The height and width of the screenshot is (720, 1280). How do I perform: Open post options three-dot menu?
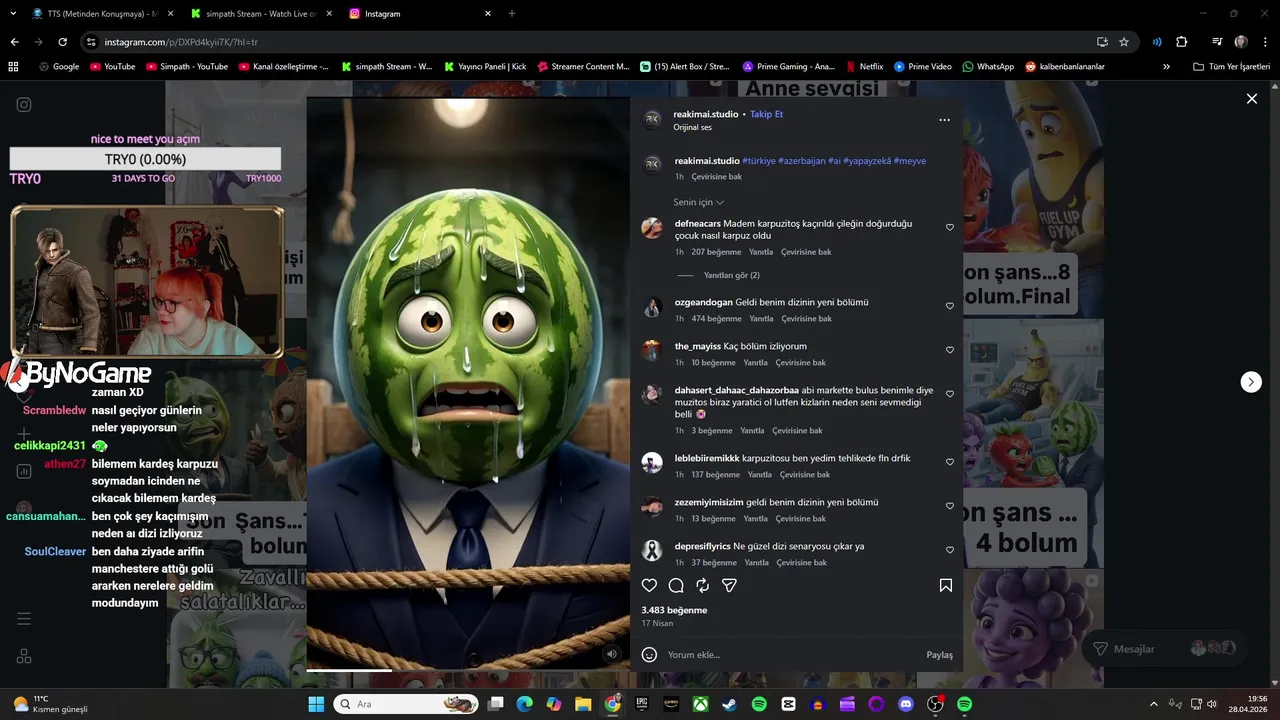[x=944, y=120]
